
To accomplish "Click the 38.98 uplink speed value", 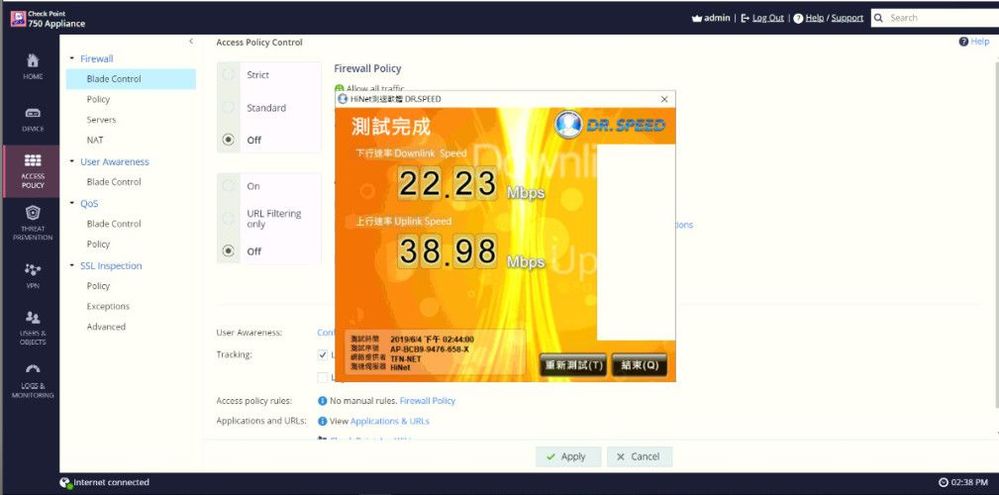I will click(447, 250).
